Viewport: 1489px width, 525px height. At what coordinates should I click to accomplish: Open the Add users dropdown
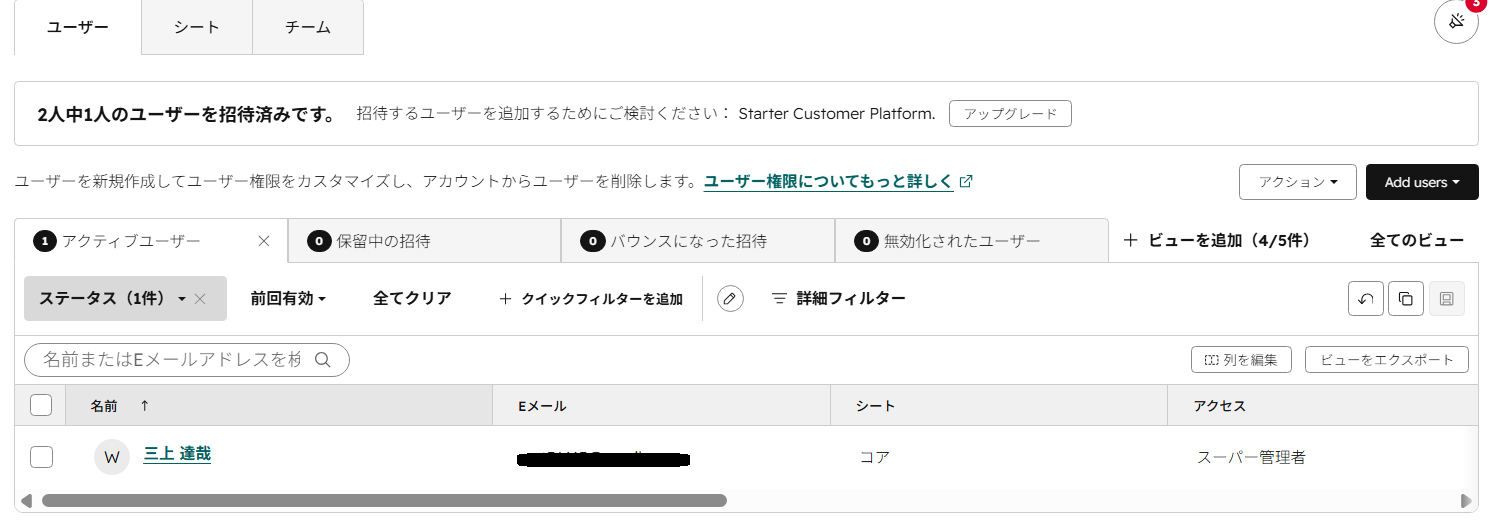click(1422, 182)
